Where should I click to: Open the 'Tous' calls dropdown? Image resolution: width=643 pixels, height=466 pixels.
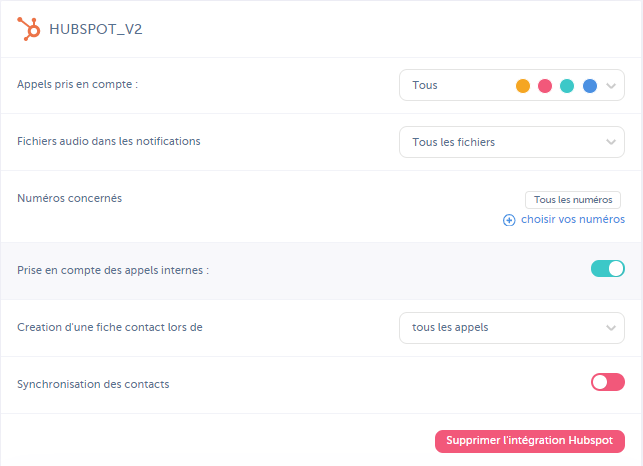(x=512, y=85)
